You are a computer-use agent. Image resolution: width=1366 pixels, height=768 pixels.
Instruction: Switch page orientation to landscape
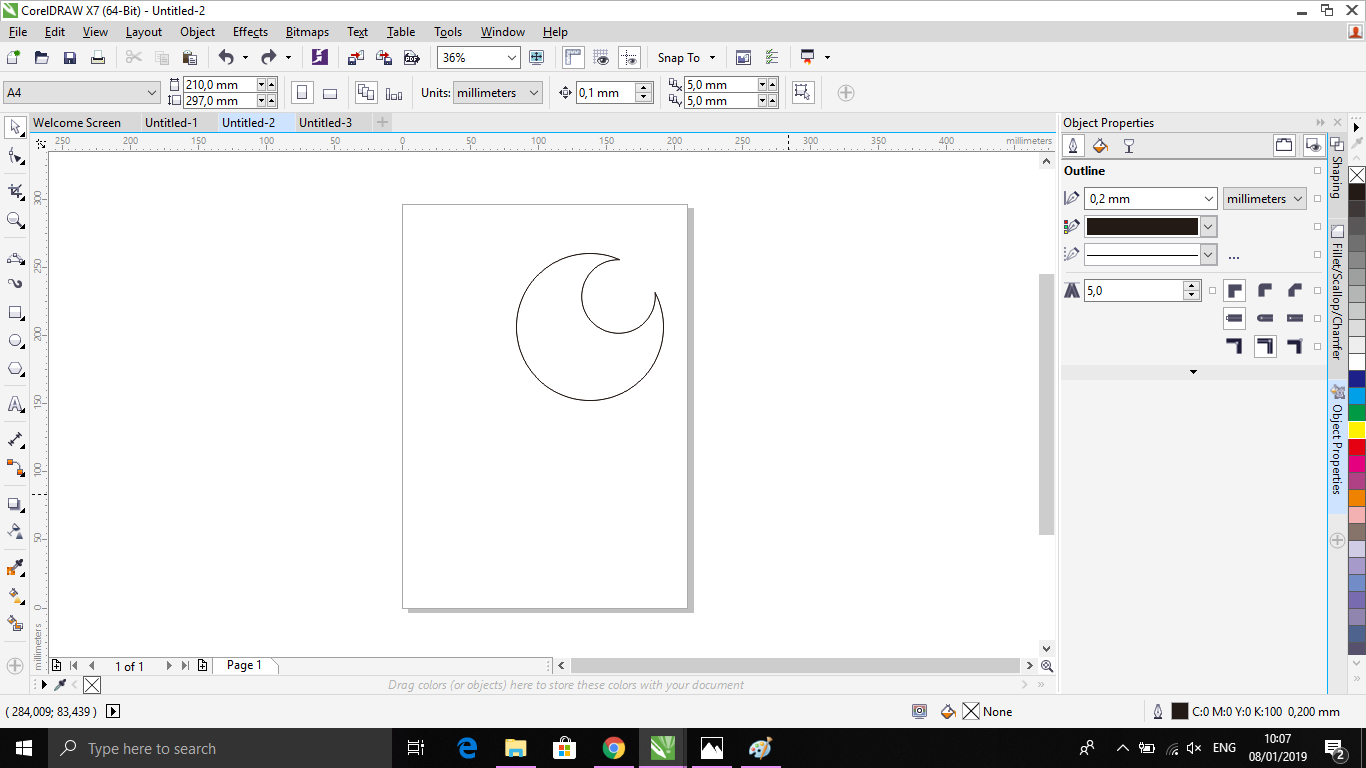tap(330, 93)
